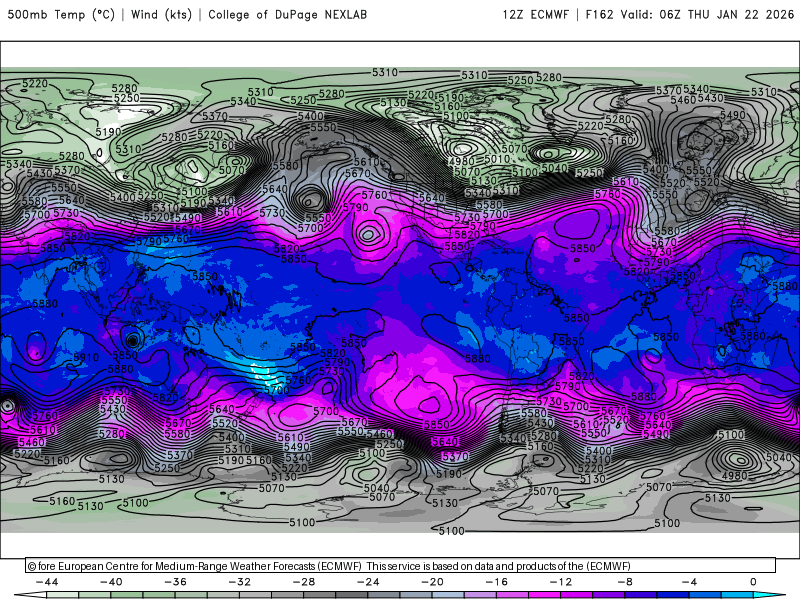Viewport: 800px width, 600px height.
Task: Click the "500mb Temp (°C)" title text
Action: point(61,15)
